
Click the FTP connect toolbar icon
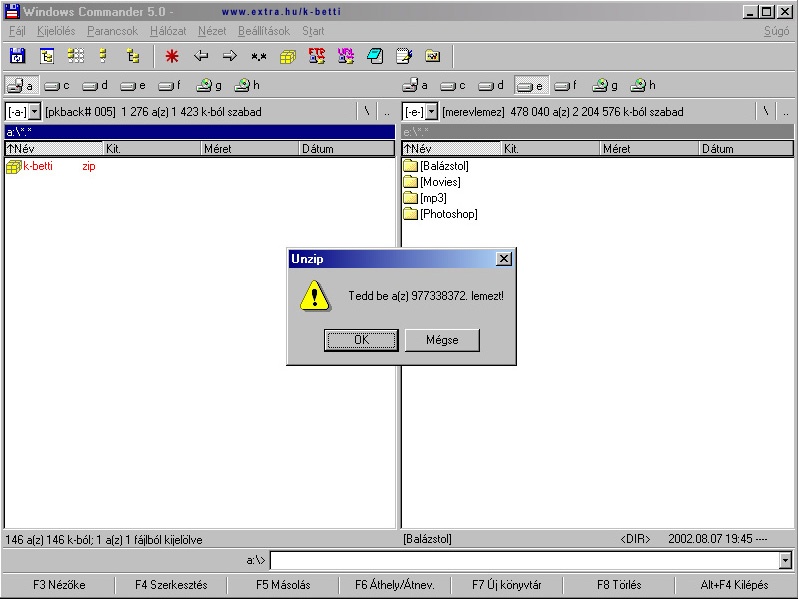(x=317, y=56)
